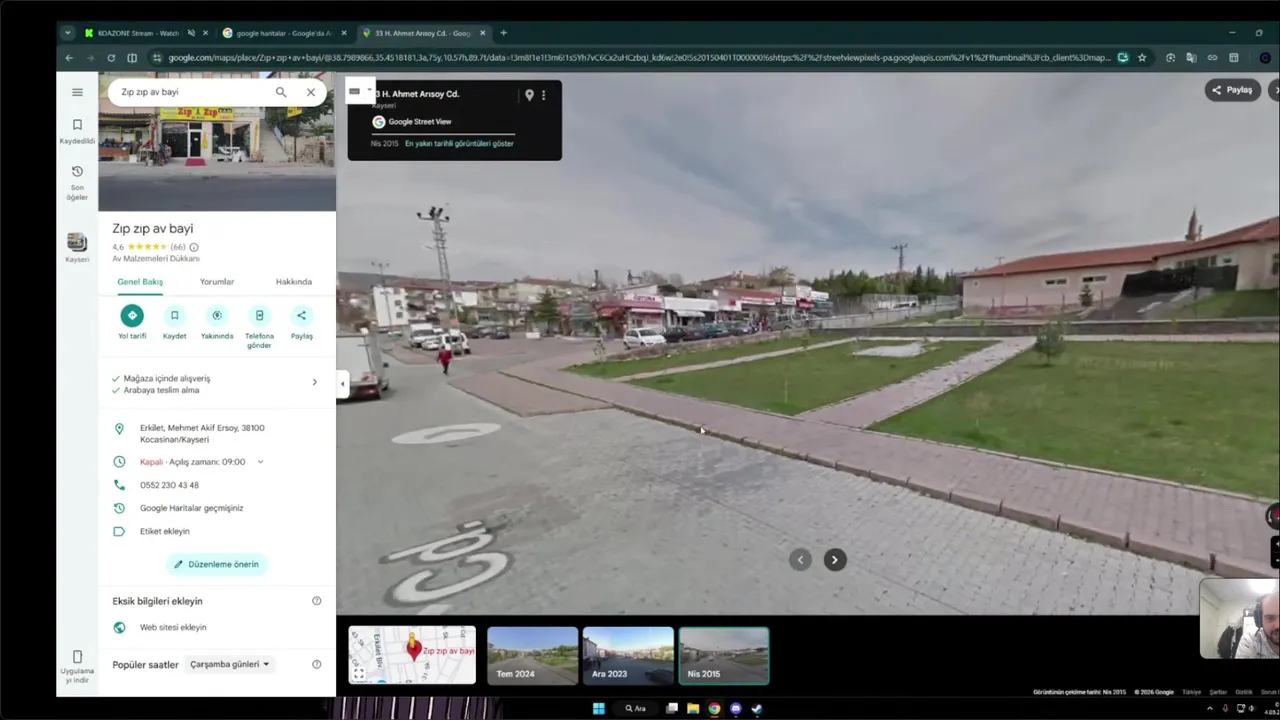Screen dimensions: 1280x720
Task: Select the Kayseri recent item in the sidebar
Action: click(77, 247)
